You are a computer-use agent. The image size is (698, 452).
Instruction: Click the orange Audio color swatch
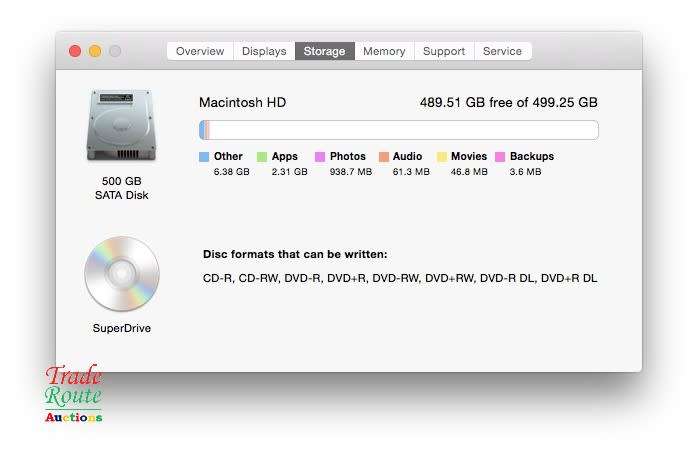click(x=384, y=157)
